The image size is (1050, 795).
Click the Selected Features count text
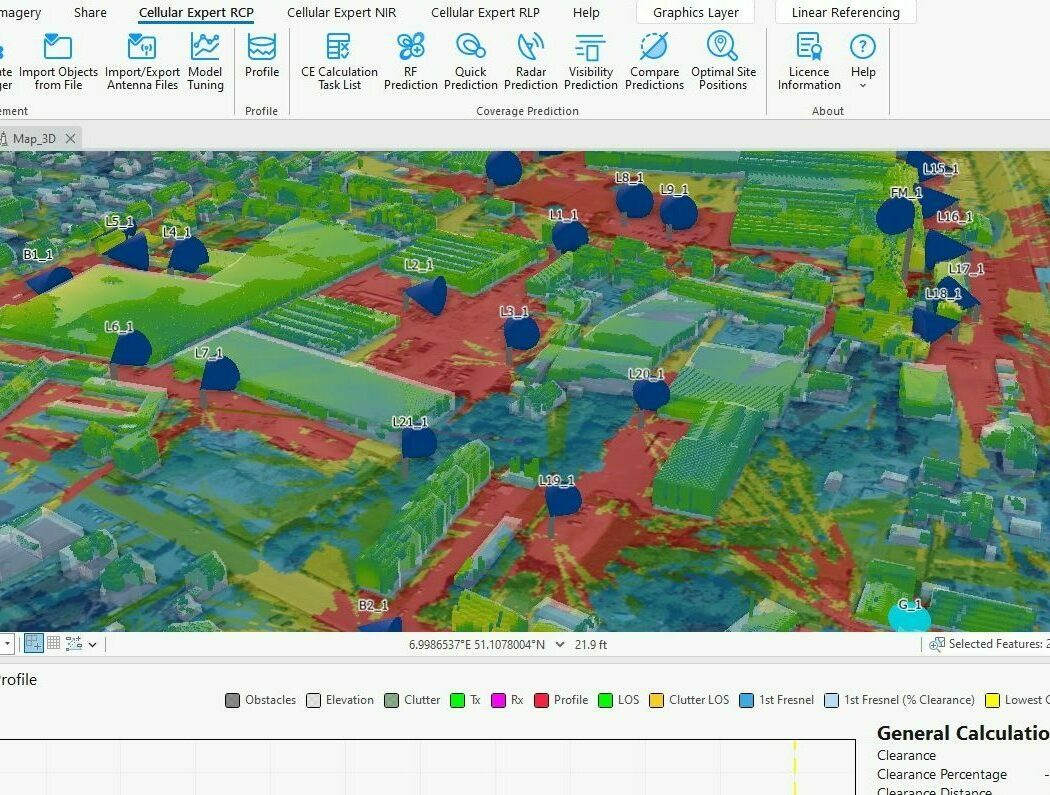(x=998, y=644)
